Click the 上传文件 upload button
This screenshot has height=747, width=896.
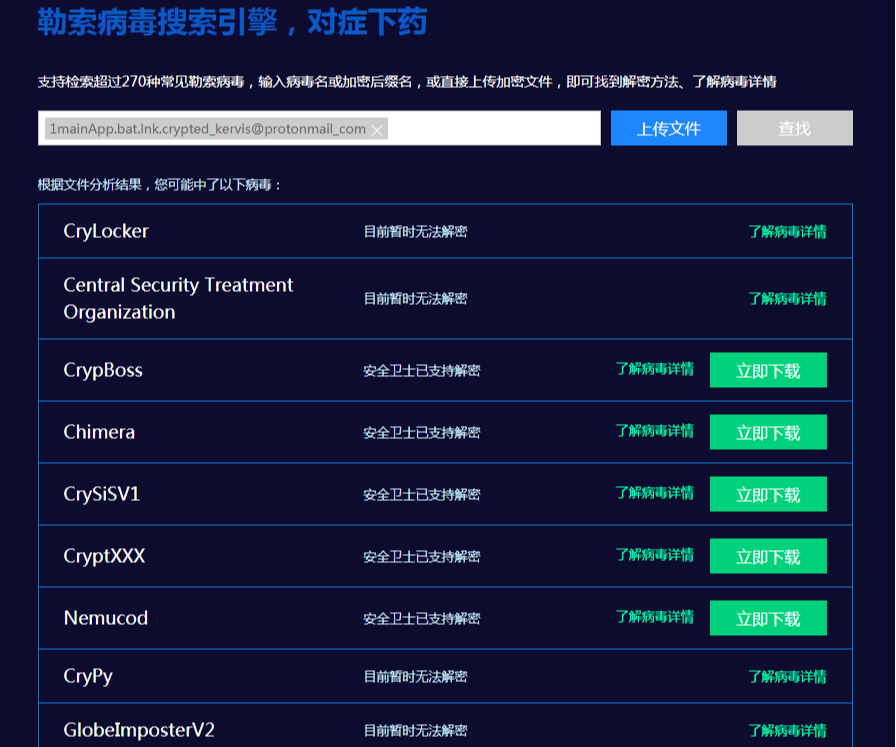click(x=668, y=128)
